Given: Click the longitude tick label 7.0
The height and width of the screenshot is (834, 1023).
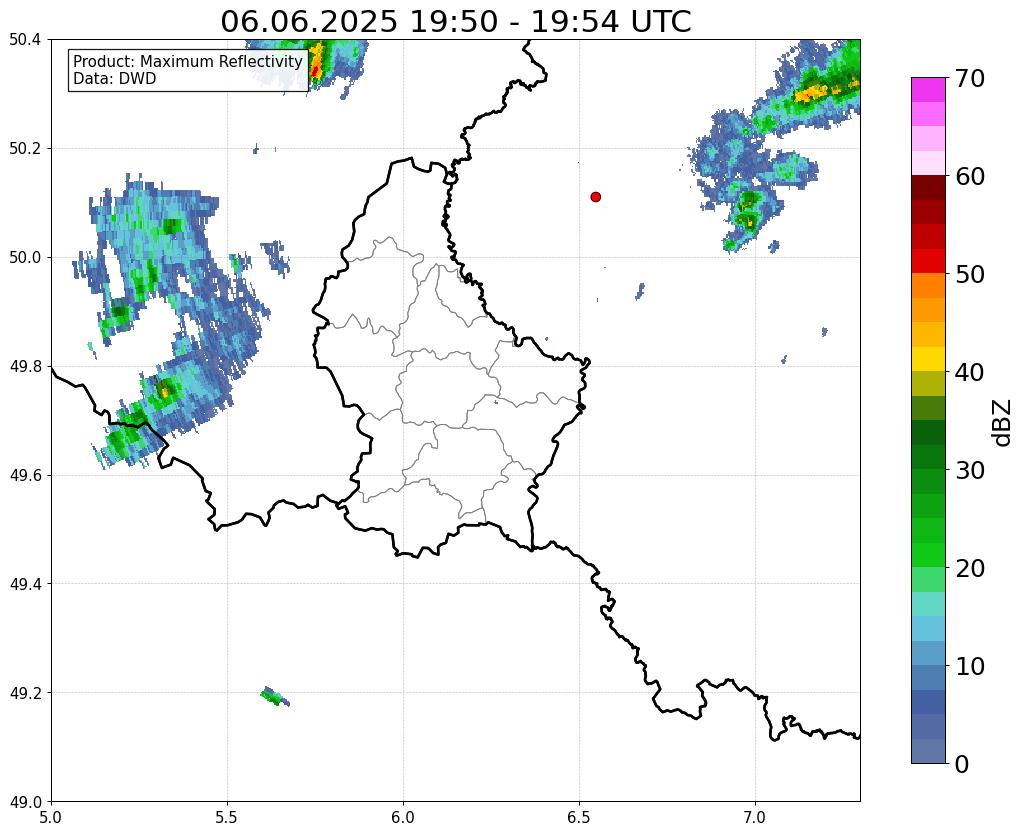Looking at the screenshot, I should [x=755, y=817].
